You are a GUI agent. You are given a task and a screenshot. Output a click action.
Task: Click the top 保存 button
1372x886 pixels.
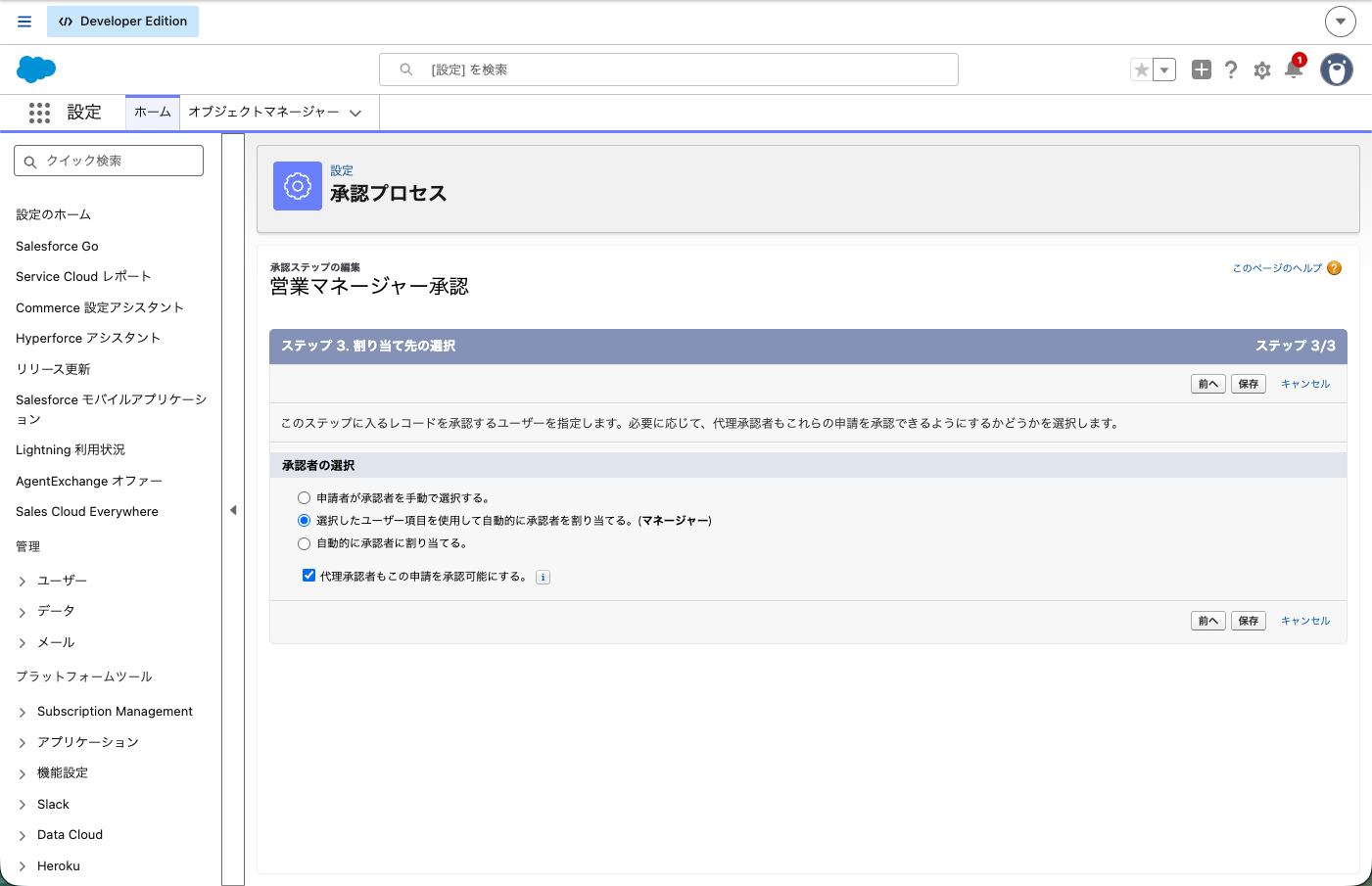(x=1249, y=384)
